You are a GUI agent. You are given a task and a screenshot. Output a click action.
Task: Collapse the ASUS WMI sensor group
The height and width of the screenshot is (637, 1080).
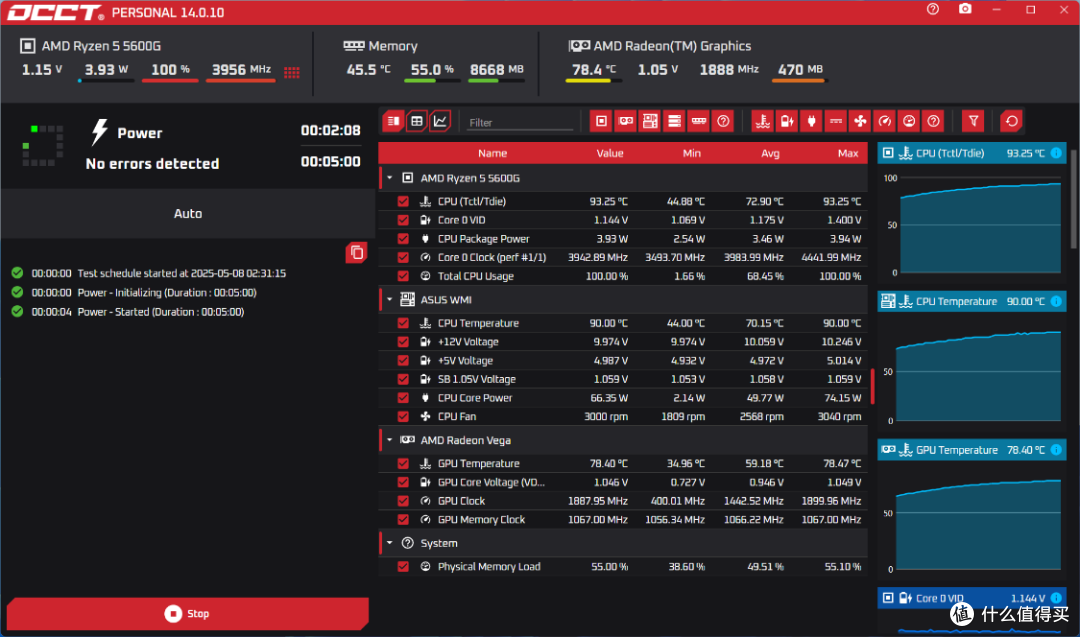390,300
